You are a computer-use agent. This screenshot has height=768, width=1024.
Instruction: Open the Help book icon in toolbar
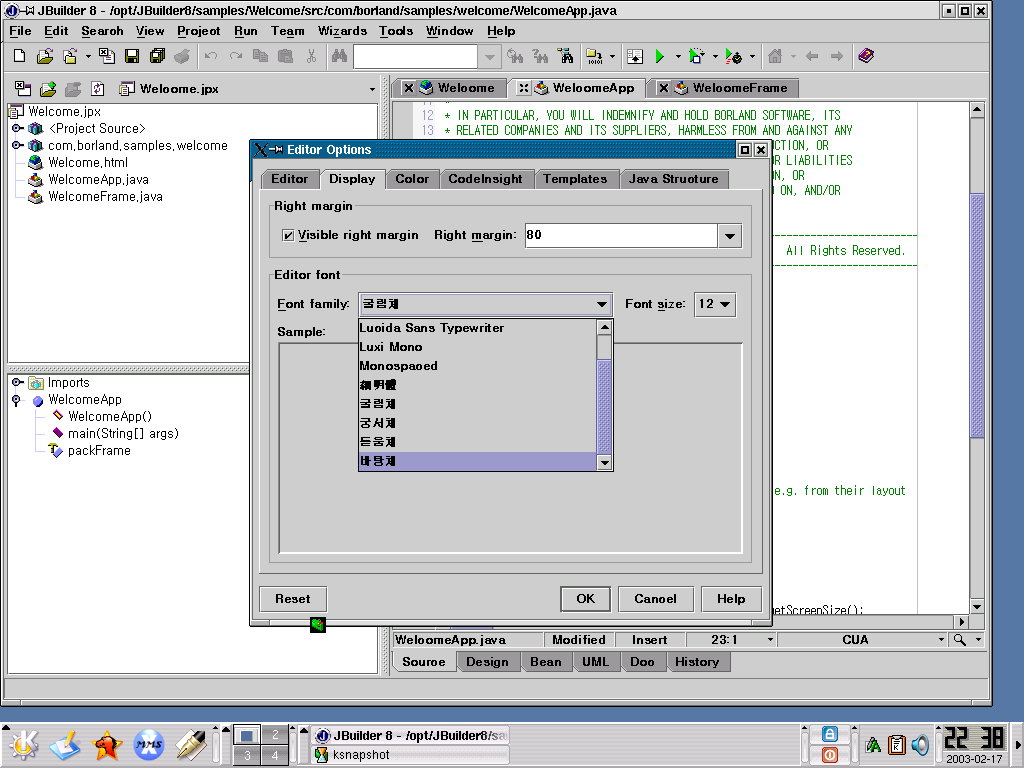click(866, 56)
